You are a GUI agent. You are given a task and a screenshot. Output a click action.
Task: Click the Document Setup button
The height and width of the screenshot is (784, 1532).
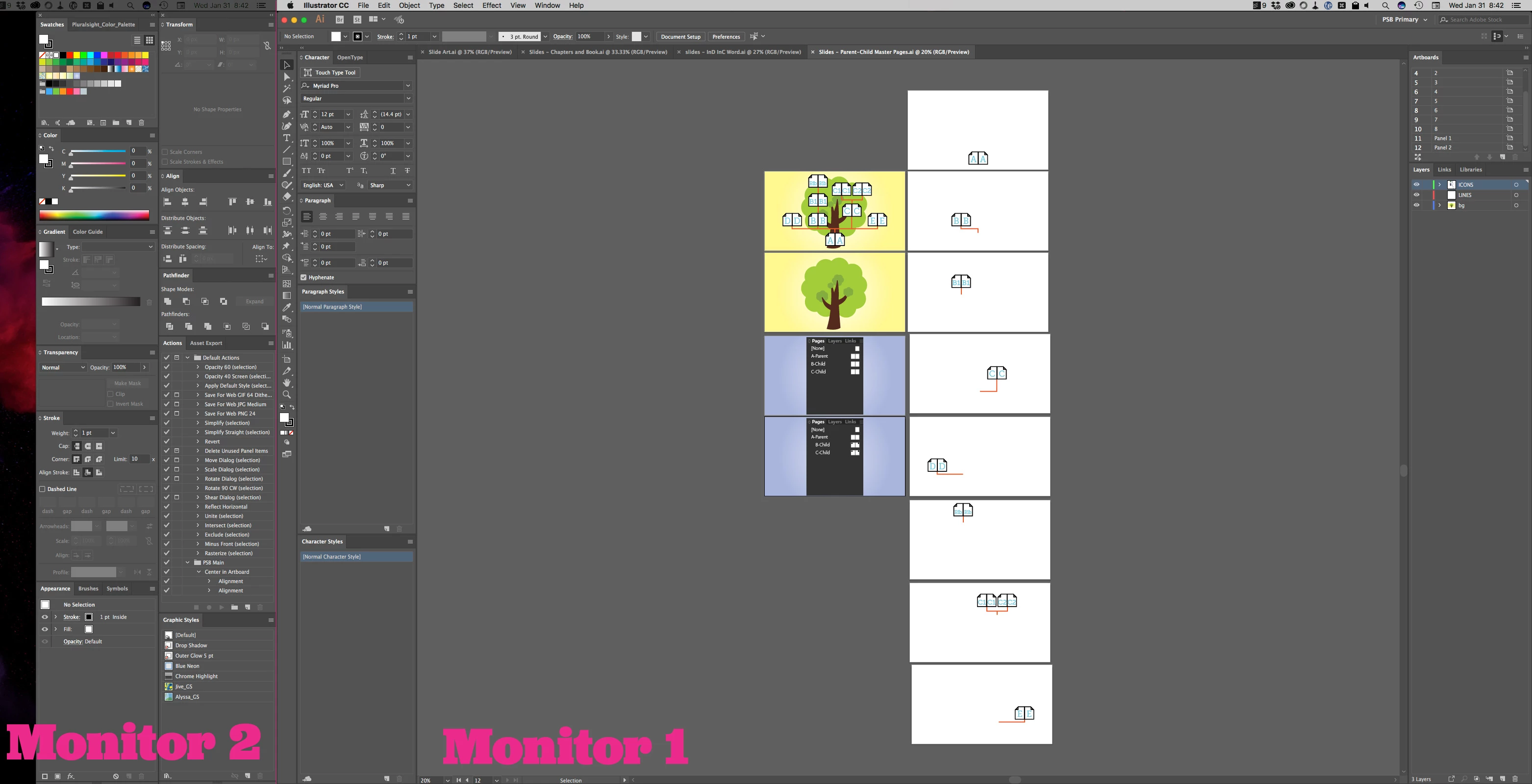click(x=680, y=36)
